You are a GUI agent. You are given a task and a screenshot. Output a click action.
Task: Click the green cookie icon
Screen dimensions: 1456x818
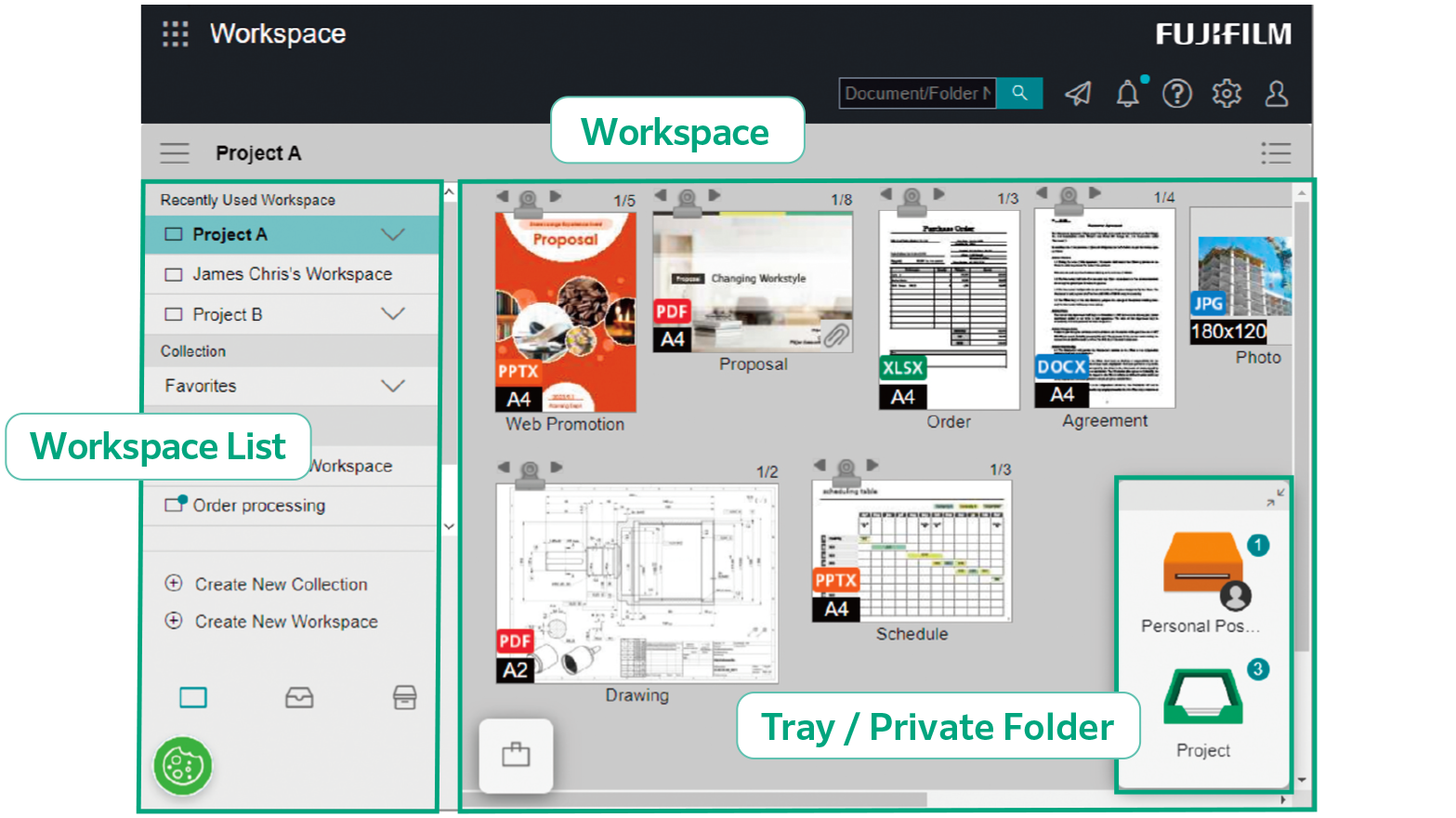[182, 766]
